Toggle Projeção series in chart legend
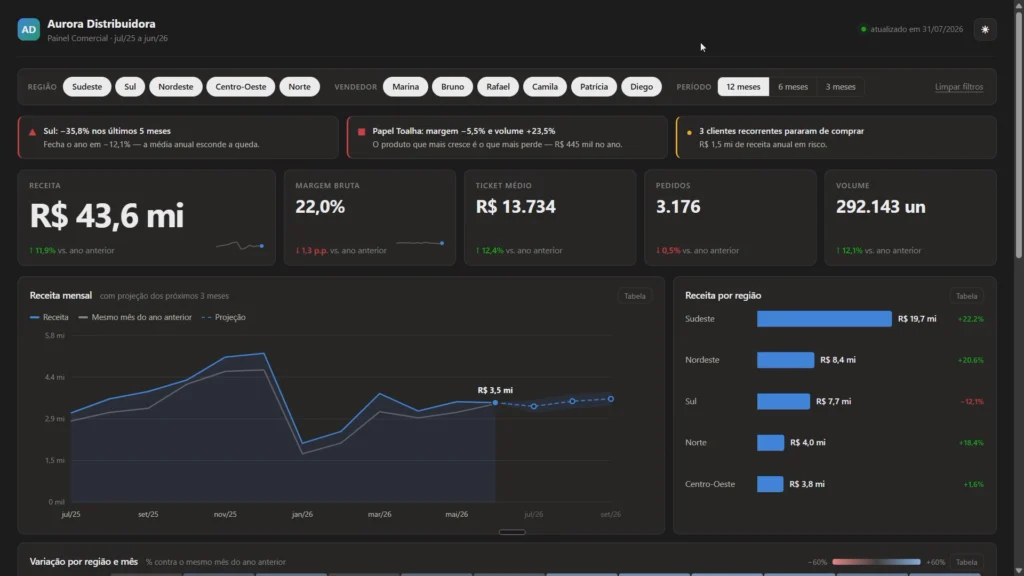Image resolution: width=1024 pixels, height=576 pixels. click(223, 317)
